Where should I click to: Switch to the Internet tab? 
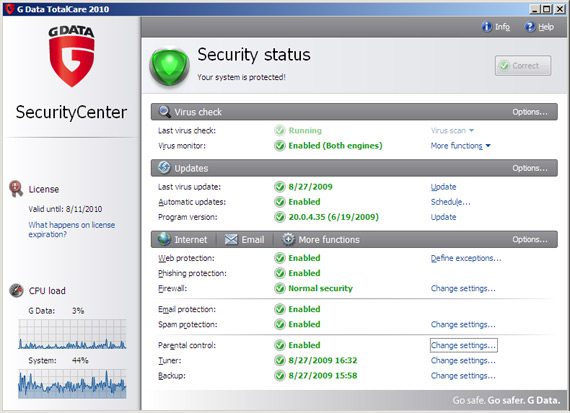tap(183, 240)
